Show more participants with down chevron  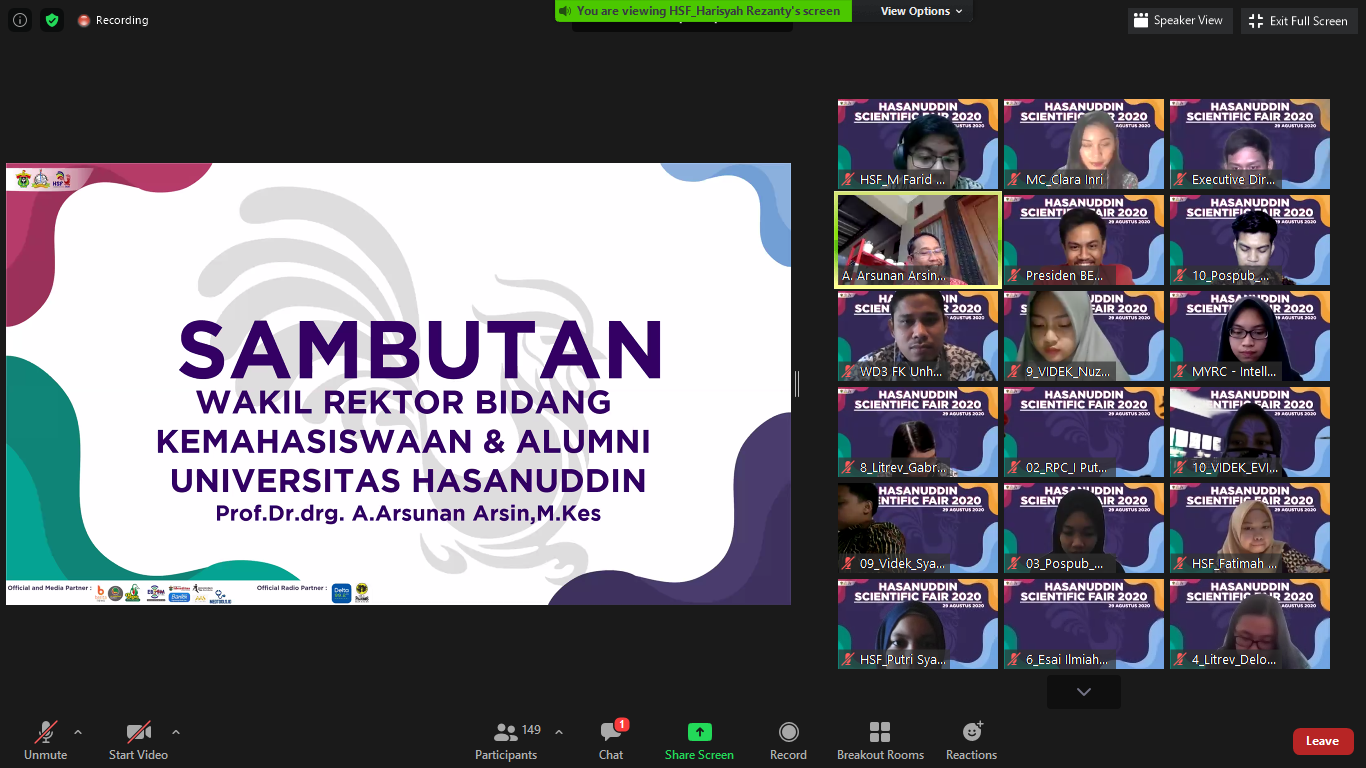pos(1084,692)
